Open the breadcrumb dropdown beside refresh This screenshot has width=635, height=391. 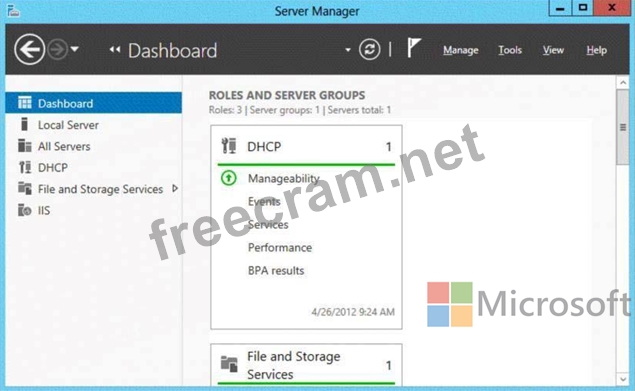(347, 50)
